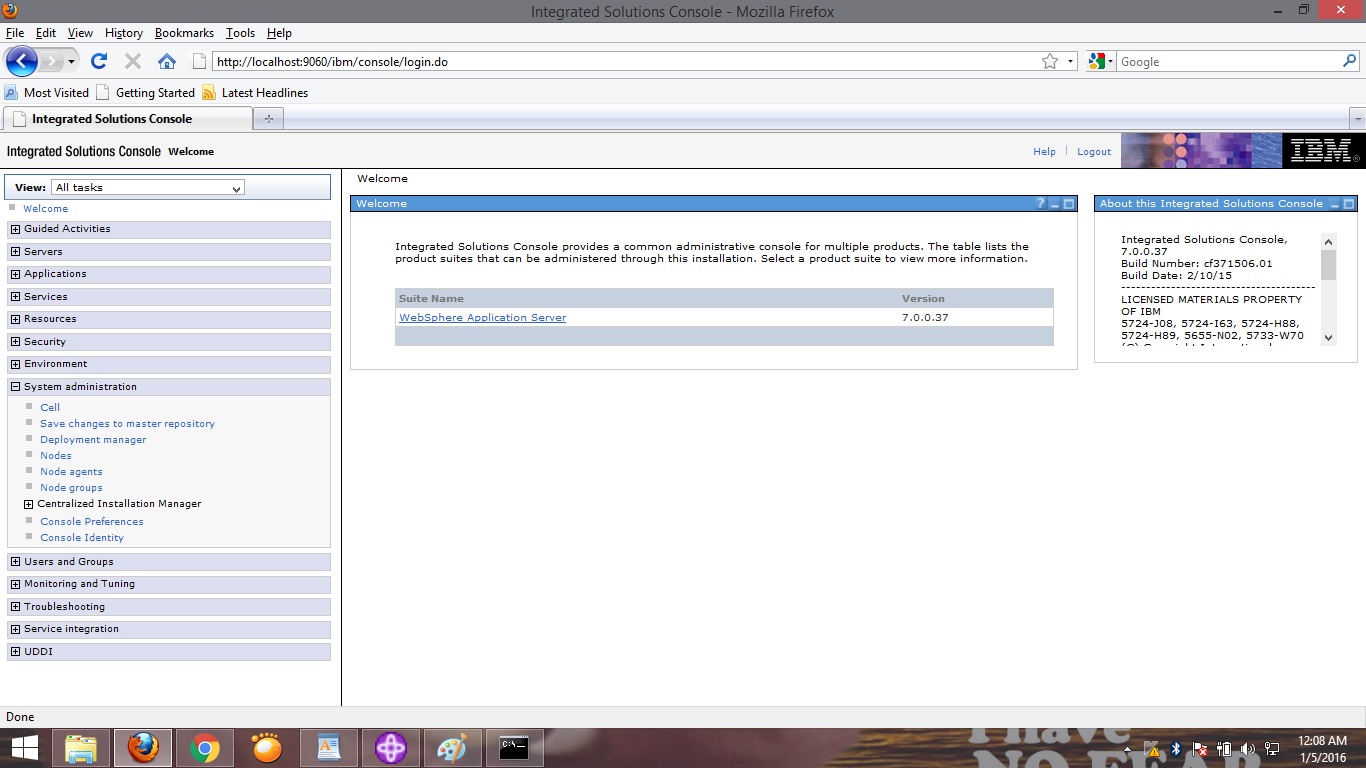Reload the current page
The width and height of the screenshot is (1366, 768).
click(98, 61)
